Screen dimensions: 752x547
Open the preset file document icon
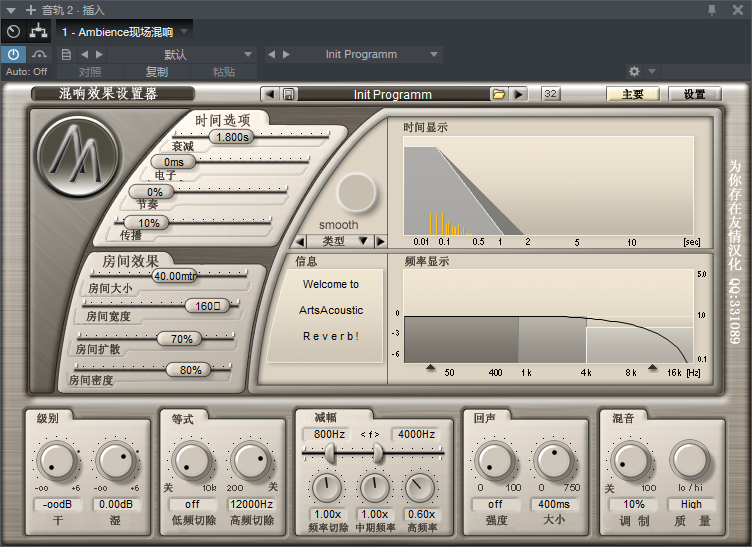pos(67,54)
